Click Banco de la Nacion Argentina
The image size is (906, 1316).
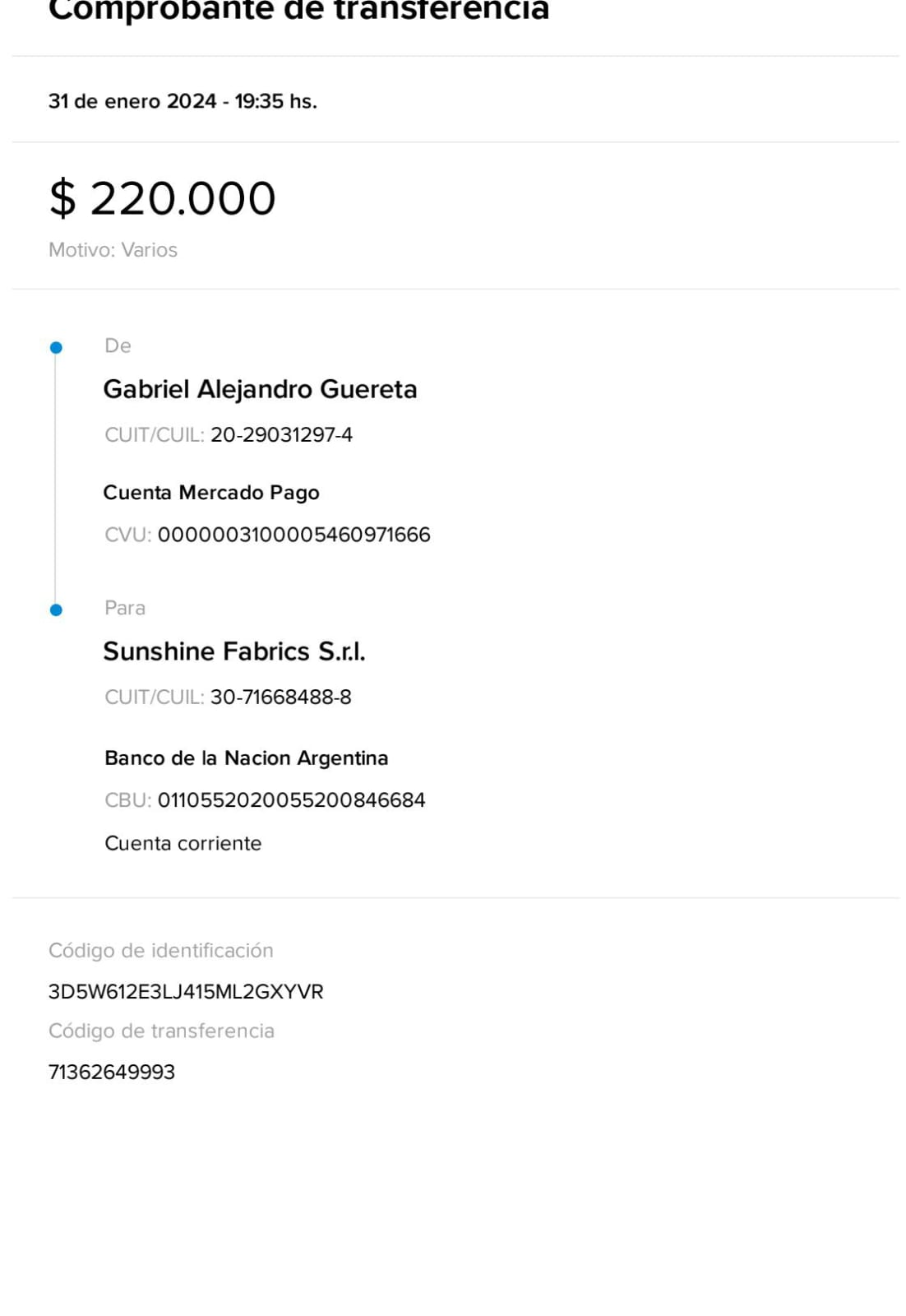(246, 758)
